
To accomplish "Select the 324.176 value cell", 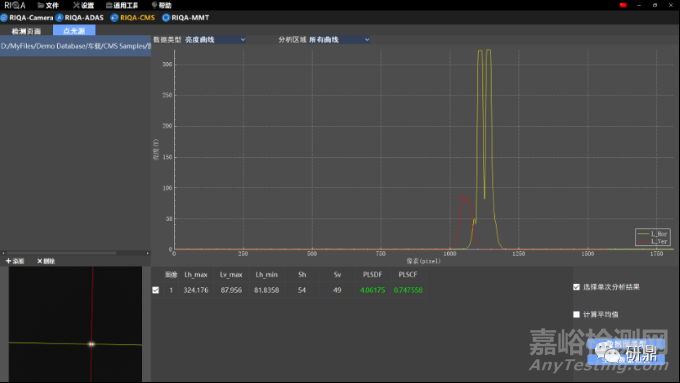I will pos(196,290).
